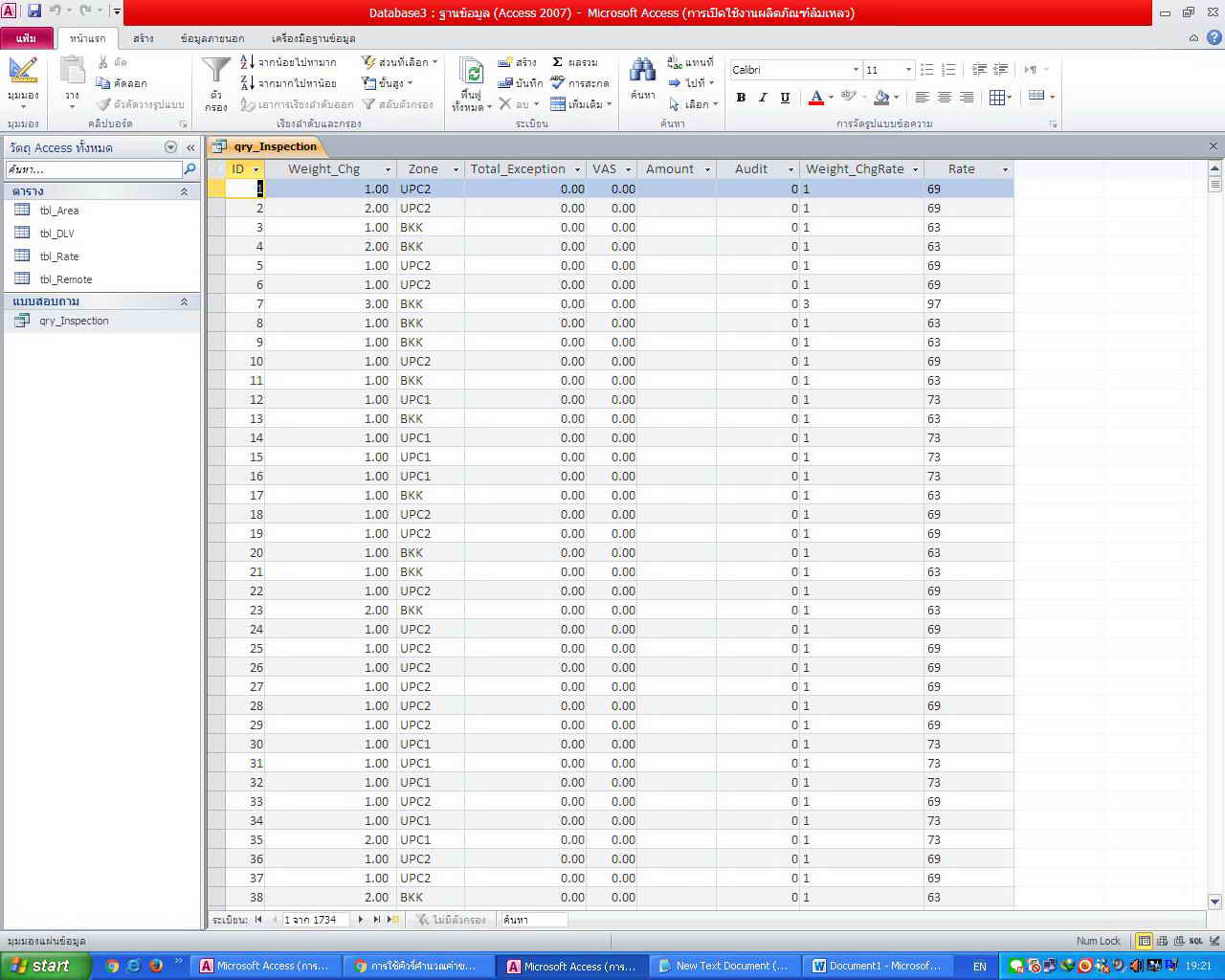The height and width of the screenshot is (980, 1225).
Task: Click the Filter (ตัวกรอง) funnel icon
Action: (216, 72)
